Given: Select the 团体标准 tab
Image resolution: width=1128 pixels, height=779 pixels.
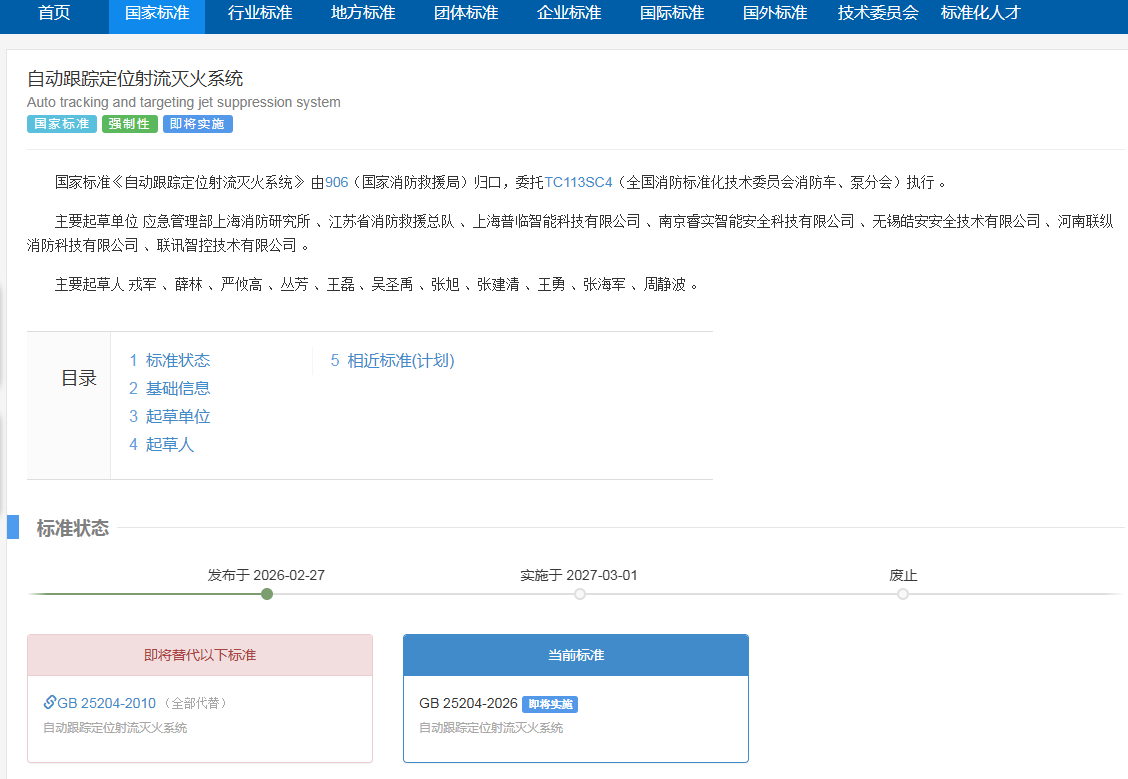Looking at the screenshot, I should [x=466, y=14].
